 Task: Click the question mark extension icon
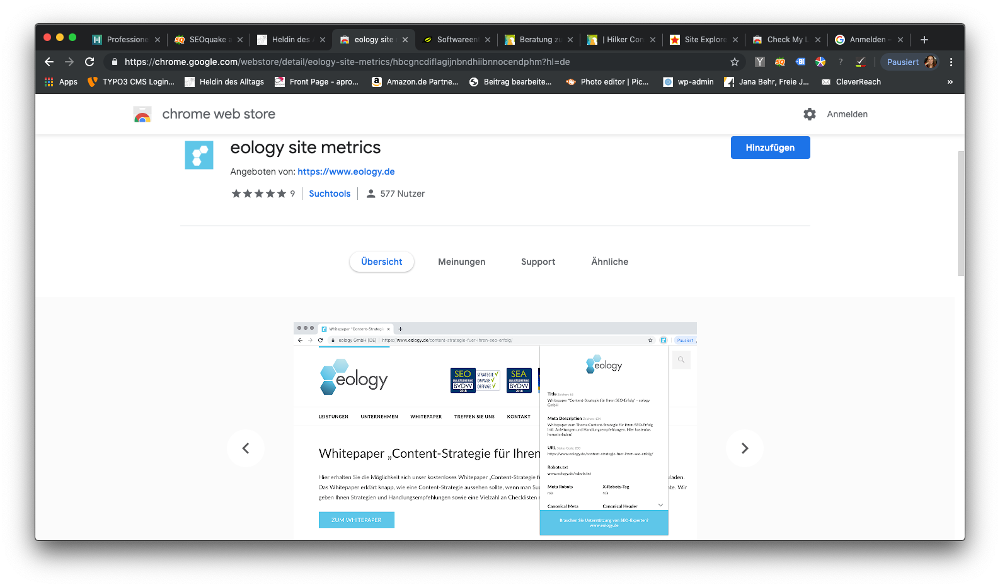click(x=841, y=62)
